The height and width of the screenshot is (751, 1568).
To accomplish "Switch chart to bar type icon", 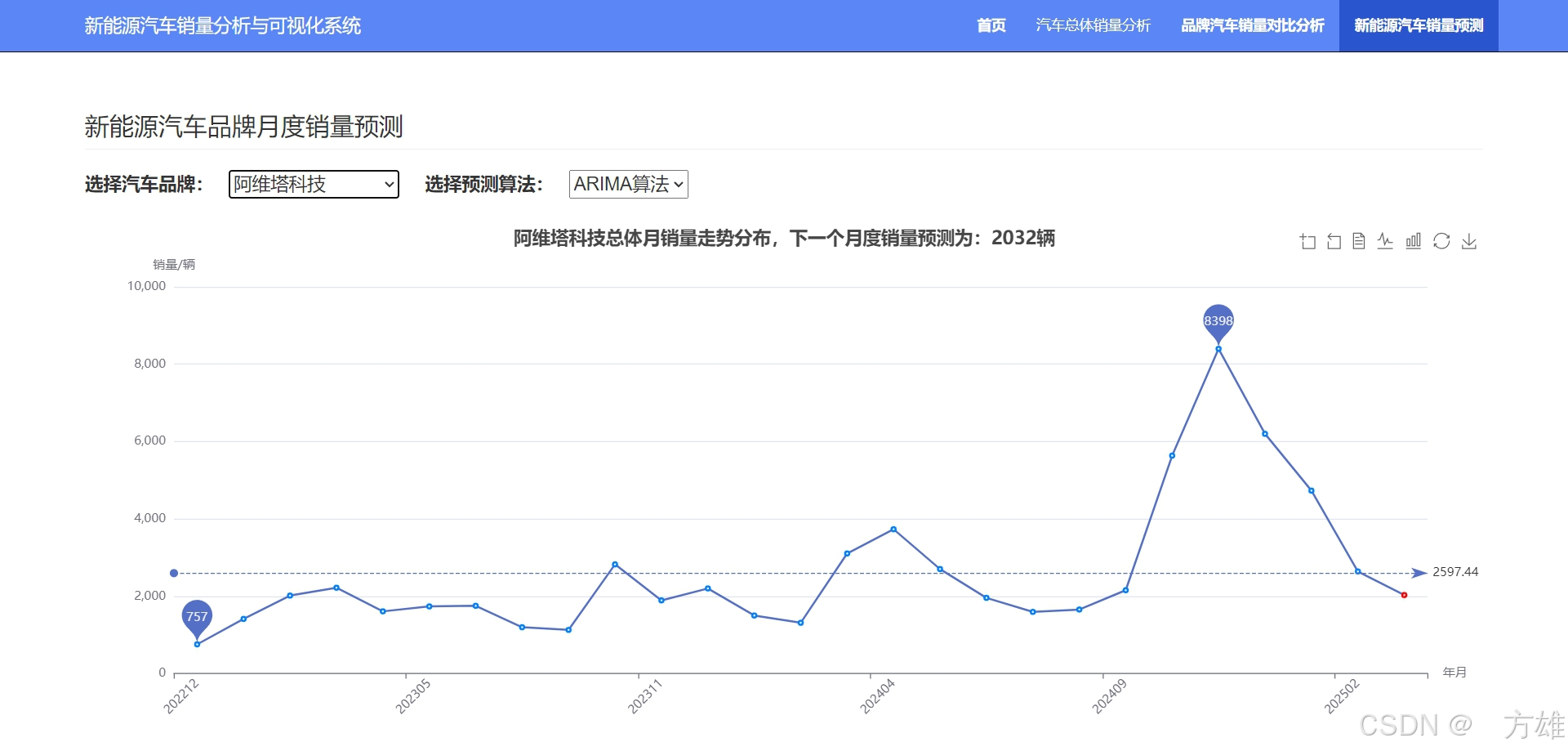I will pos(1413,241).
